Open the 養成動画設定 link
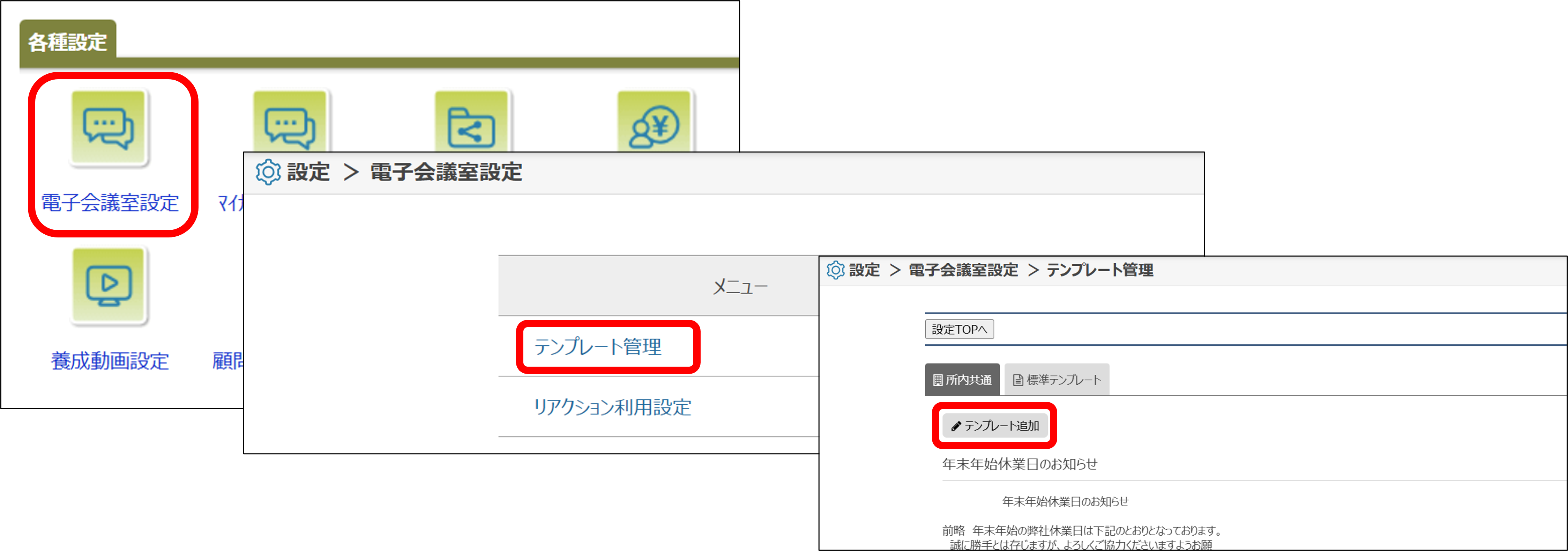The image size is (1568, 551). (110, 360)
